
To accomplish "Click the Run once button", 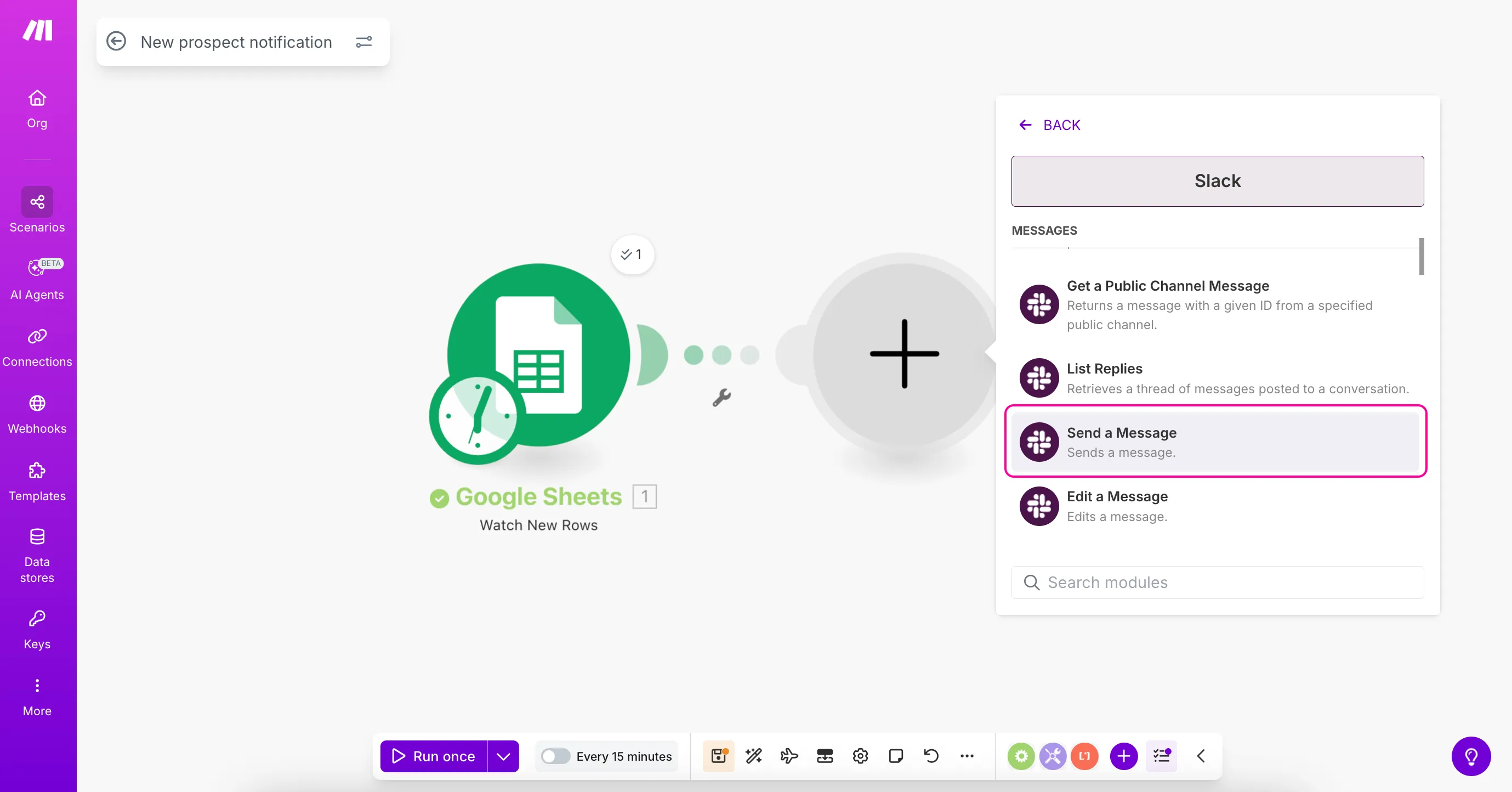I will [x=434, y=756].
